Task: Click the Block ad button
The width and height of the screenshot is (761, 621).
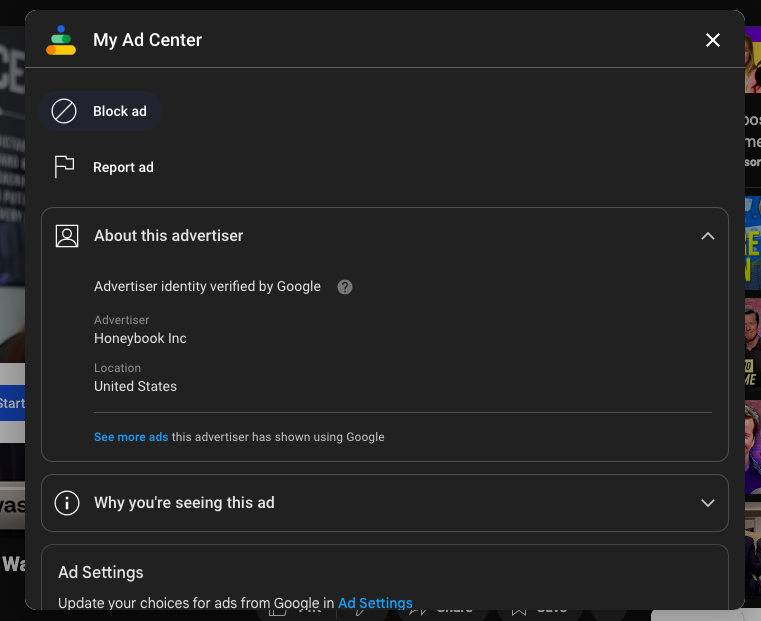Action: tap(100, 111)
